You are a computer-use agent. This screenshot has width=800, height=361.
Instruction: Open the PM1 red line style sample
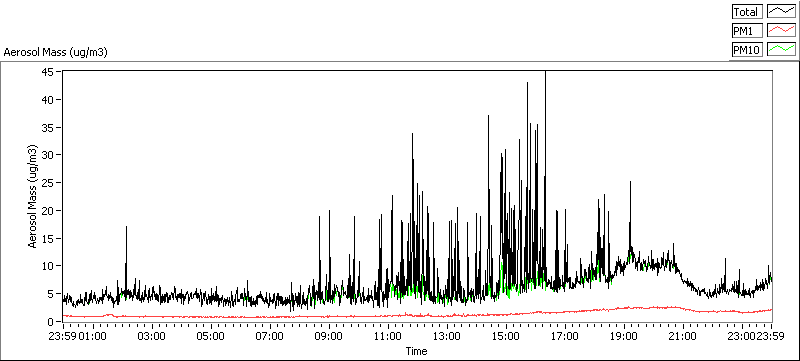pos(782,31)
